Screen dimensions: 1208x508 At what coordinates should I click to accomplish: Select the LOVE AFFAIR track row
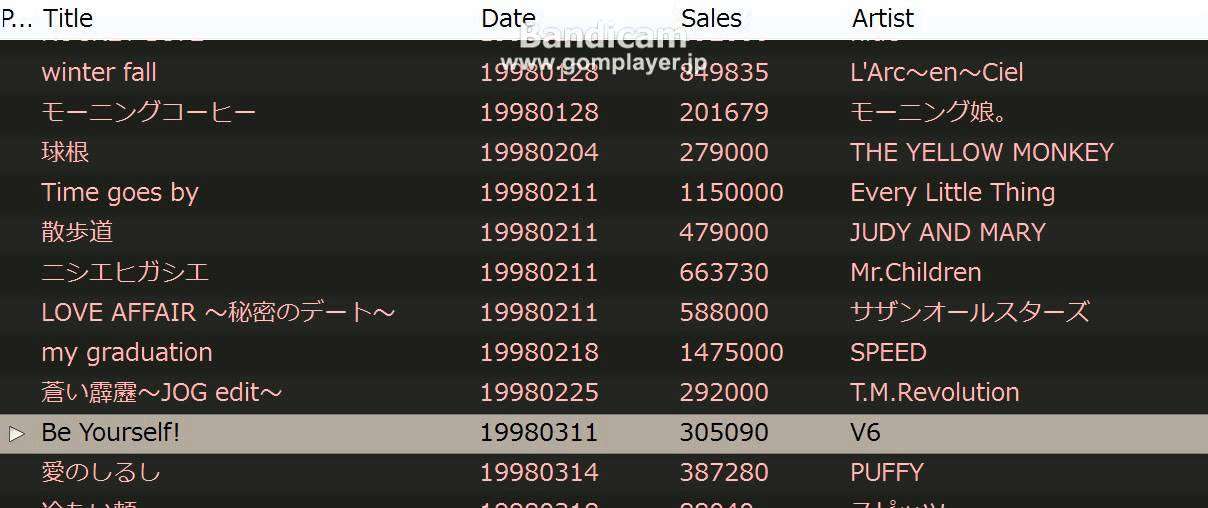click(604, 312)
